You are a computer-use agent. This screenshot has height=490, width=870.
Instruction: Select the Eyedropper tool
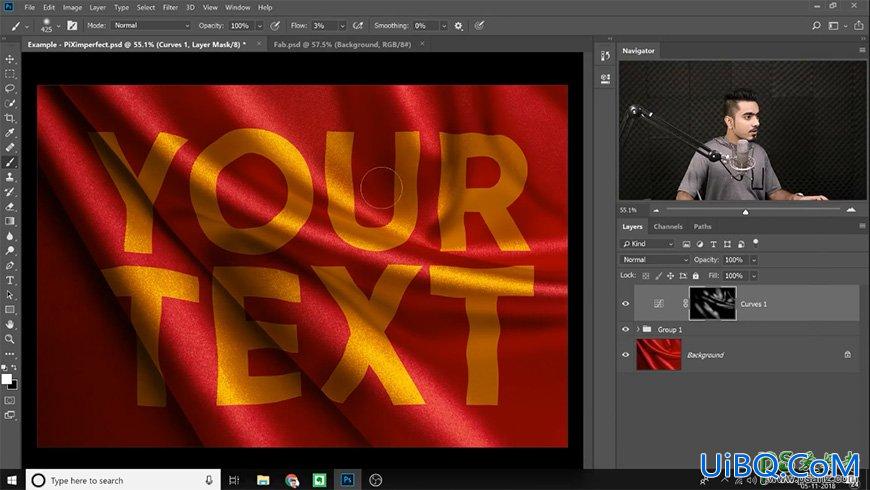[10, 133]
